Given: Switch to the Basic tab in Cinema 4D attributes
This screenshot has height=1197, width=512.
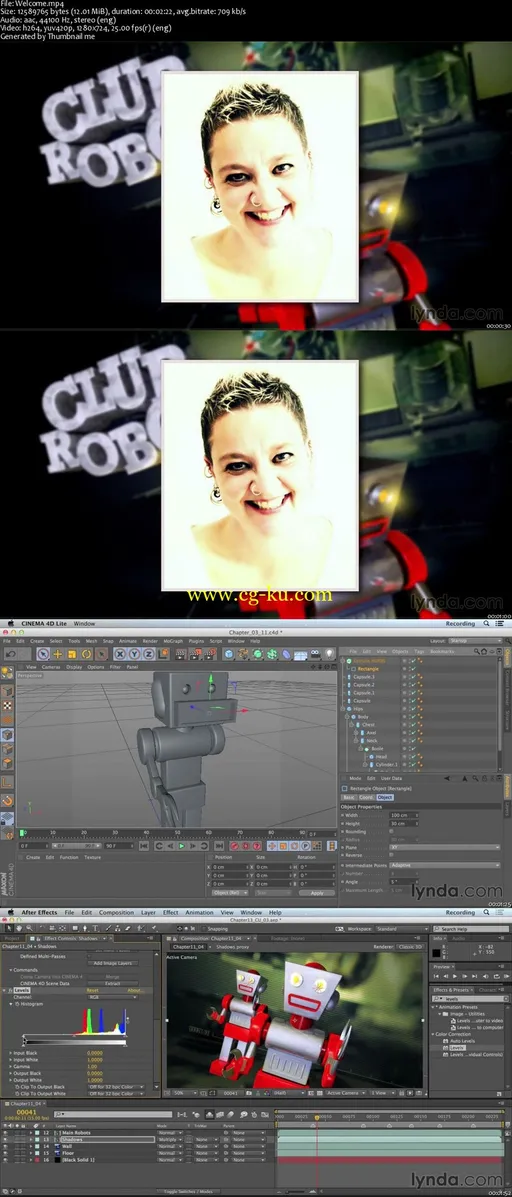Looking at the screenshot, I should (348, 797).
